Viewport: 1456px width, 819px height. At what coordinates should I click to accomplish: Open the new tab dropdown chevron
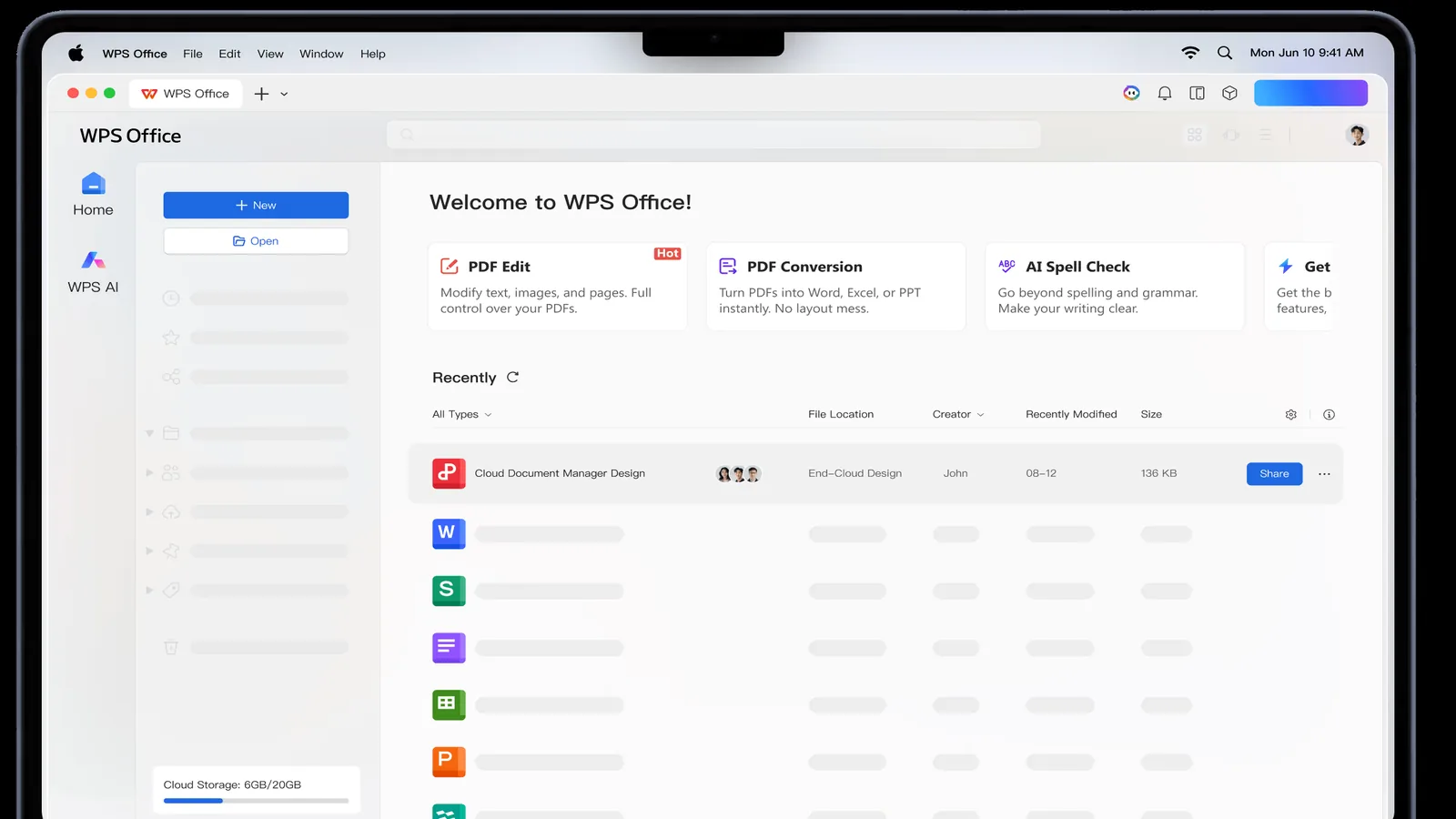click(284, 94)
